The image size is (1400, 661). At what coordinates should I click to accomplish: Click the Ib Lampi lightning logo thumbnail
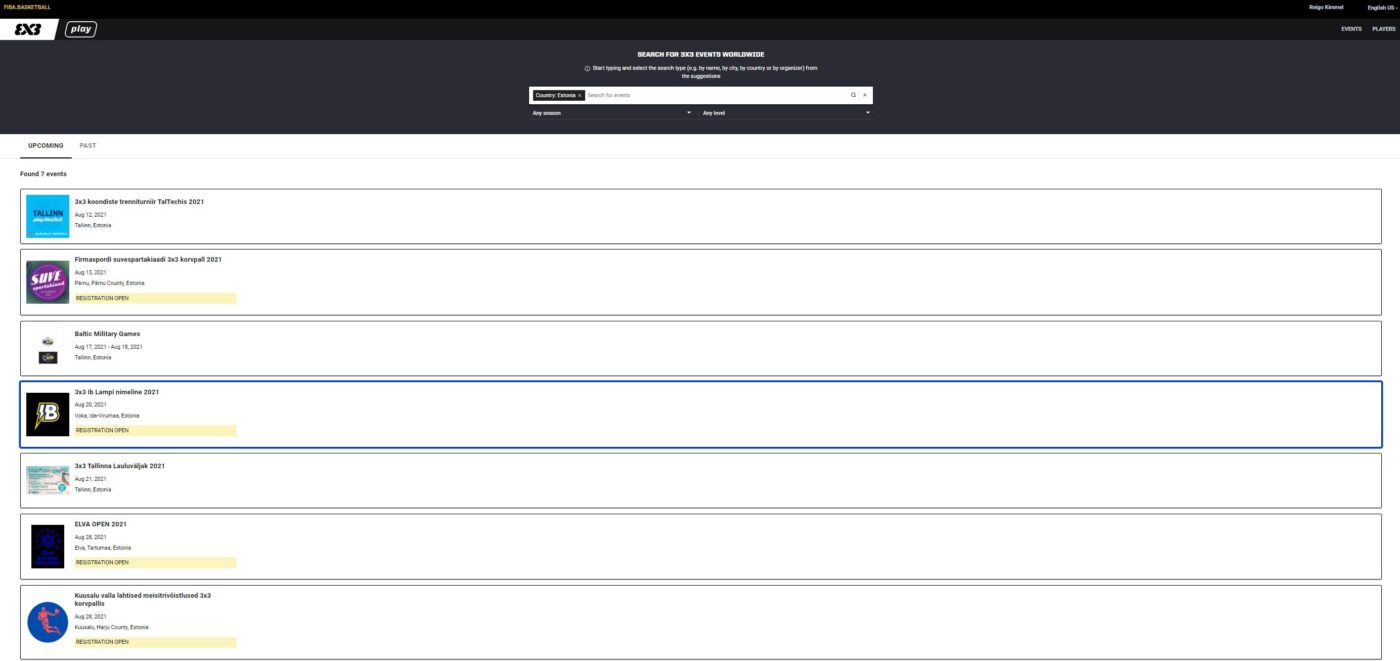click(x=47, y=414)
